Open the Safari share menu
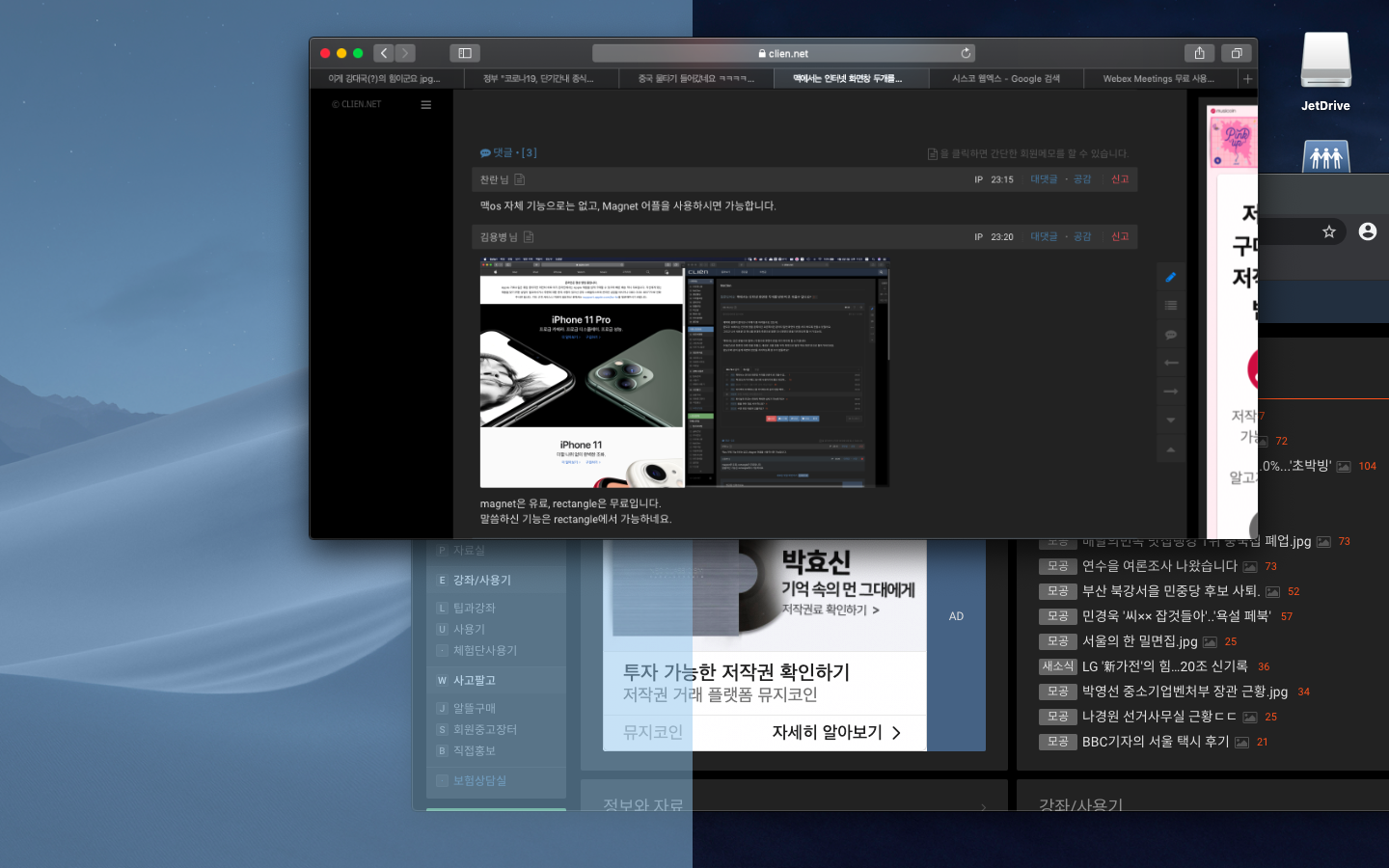Image resolution: width=1389 pixels, height=868 pixels. click(x=1199, y=53)
